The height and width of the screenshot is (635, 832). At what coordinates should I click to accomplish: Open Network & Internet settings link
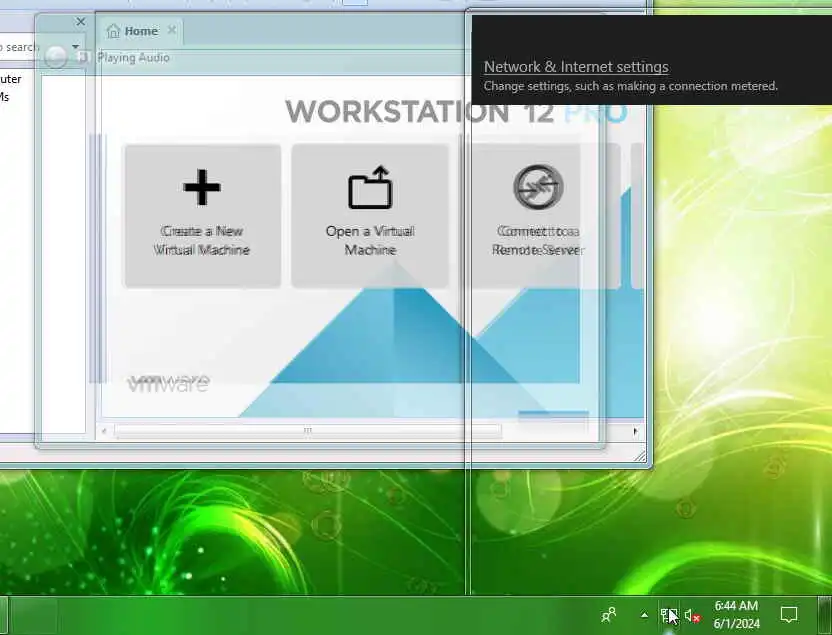[x=576, y=67]
